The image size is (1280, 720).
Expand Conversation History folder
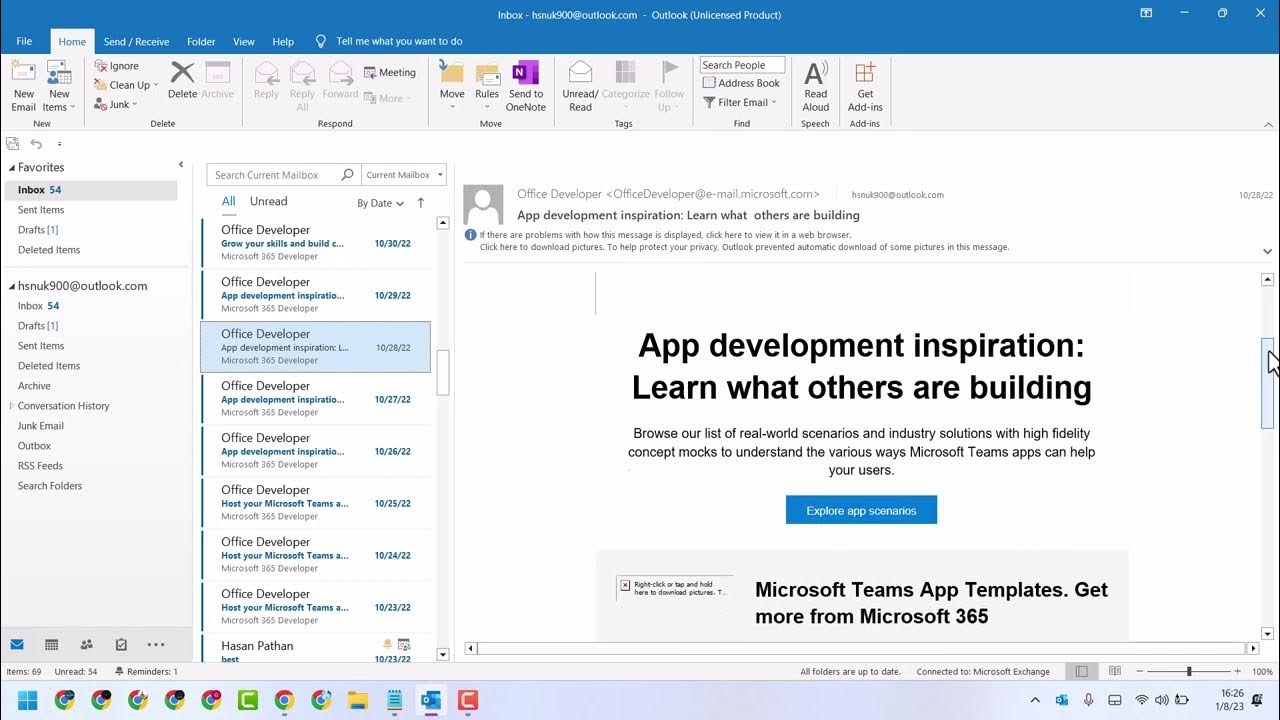(12, 405)
